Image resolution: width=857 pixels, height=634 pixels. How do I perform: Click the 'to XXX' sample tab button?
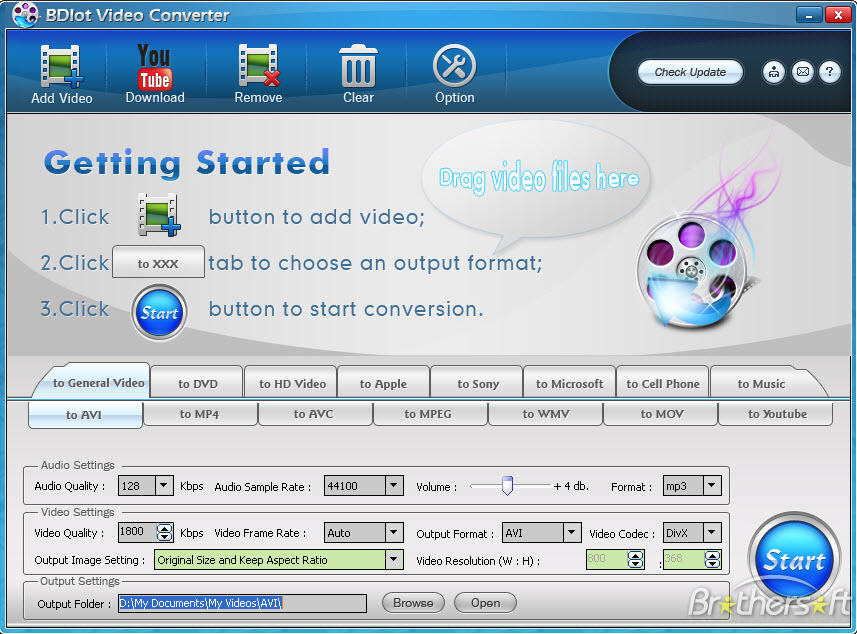(159, 262)
